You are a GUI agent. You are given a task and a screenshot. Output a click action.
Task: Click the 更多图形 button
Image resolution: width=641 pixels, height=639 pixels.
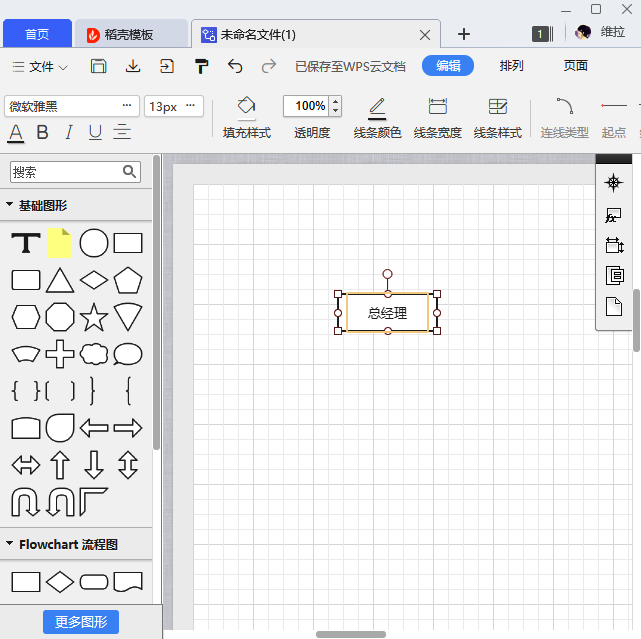[x=81, y=622]
